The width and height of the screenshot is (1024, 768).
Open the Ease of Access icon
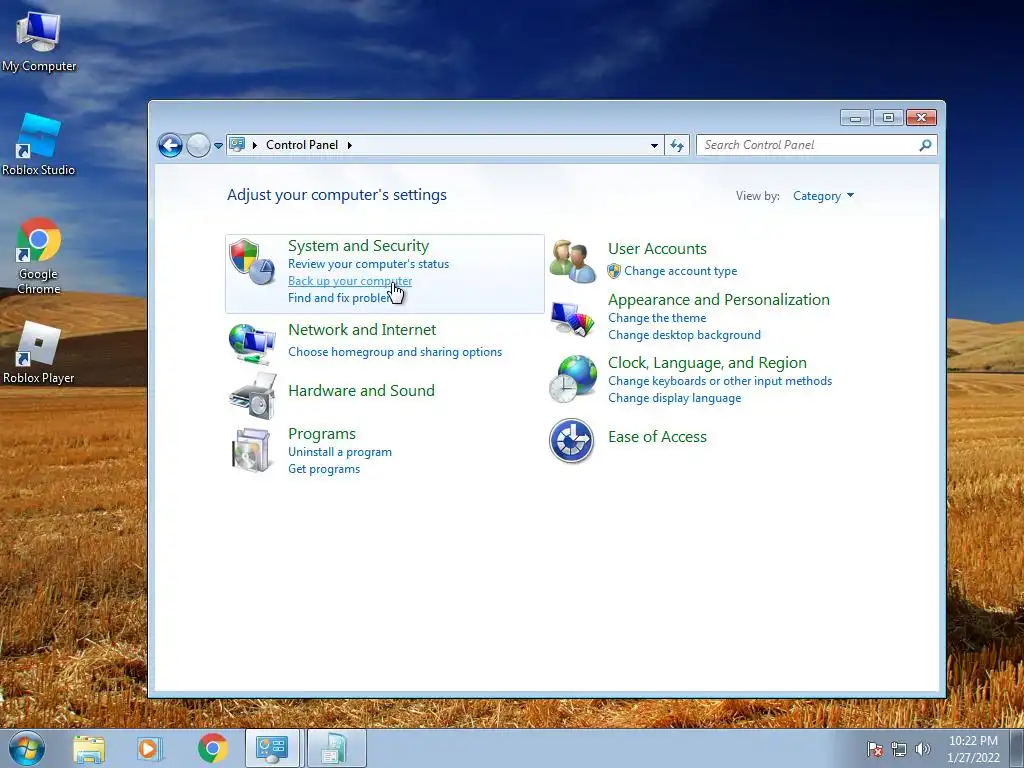571,441
